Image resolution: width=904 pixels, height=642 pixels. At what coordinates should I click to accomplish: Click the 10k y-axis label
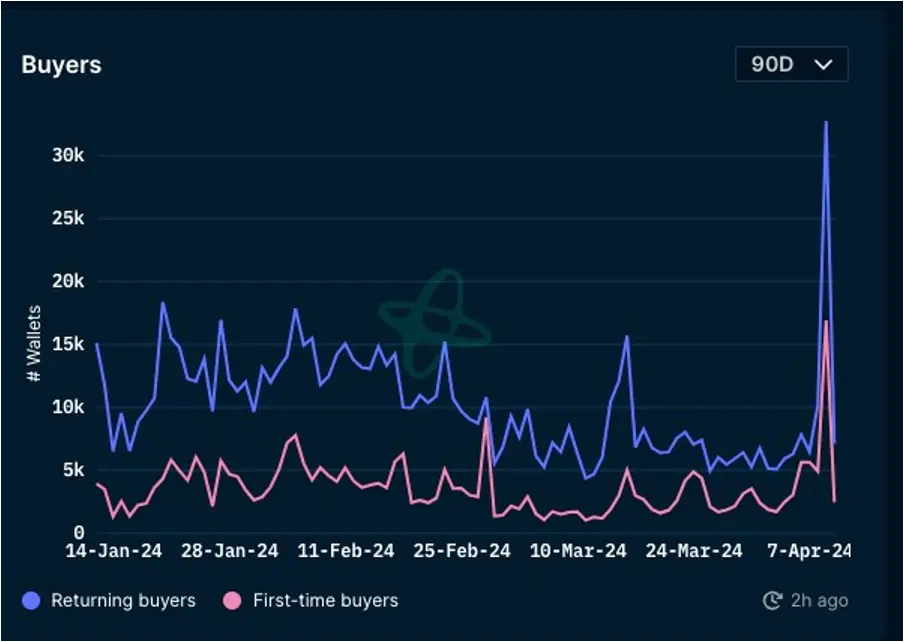coord(68,407)
